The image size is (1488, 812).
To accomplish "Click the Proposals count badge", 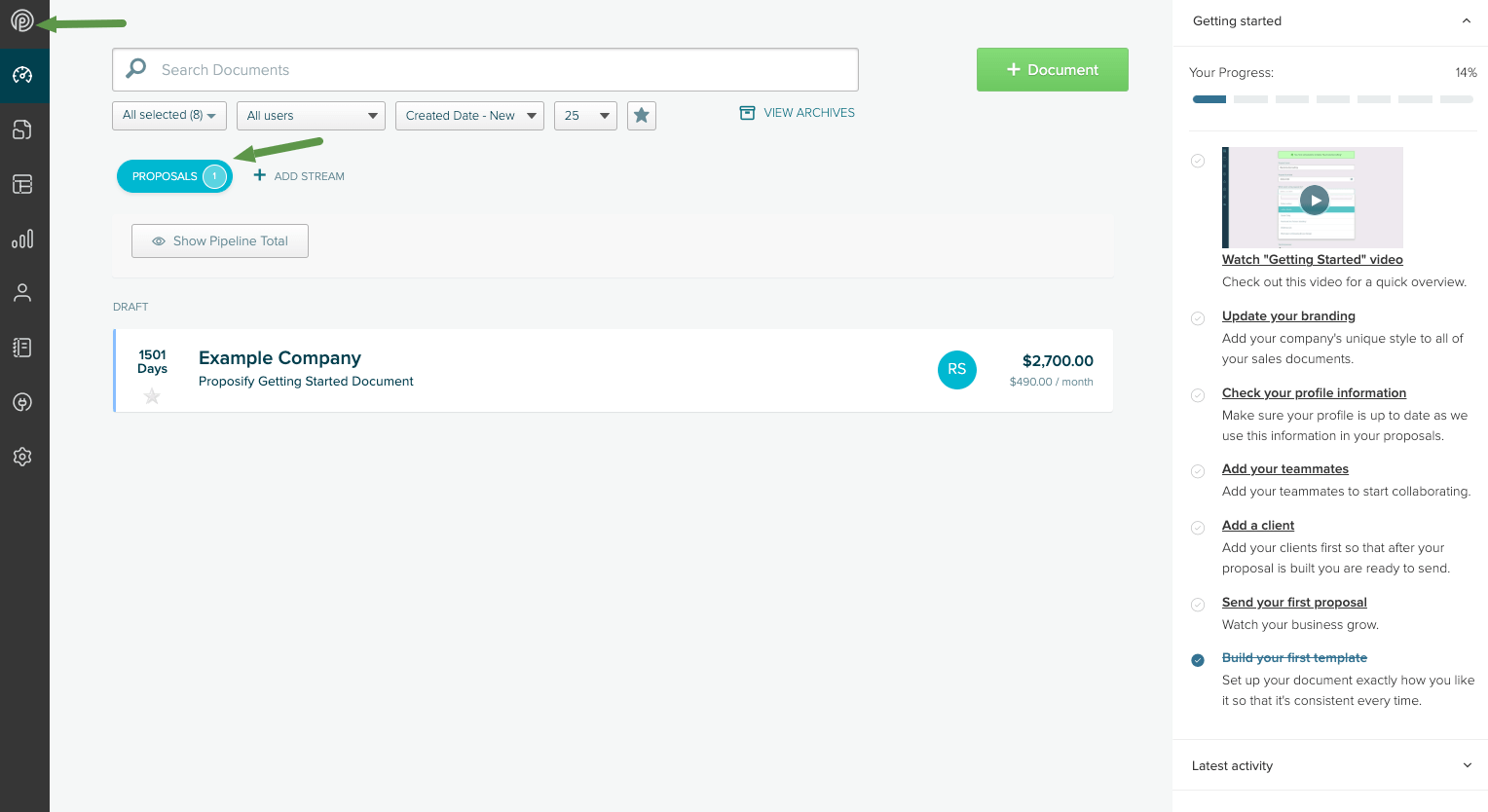I will pos(214,176).
